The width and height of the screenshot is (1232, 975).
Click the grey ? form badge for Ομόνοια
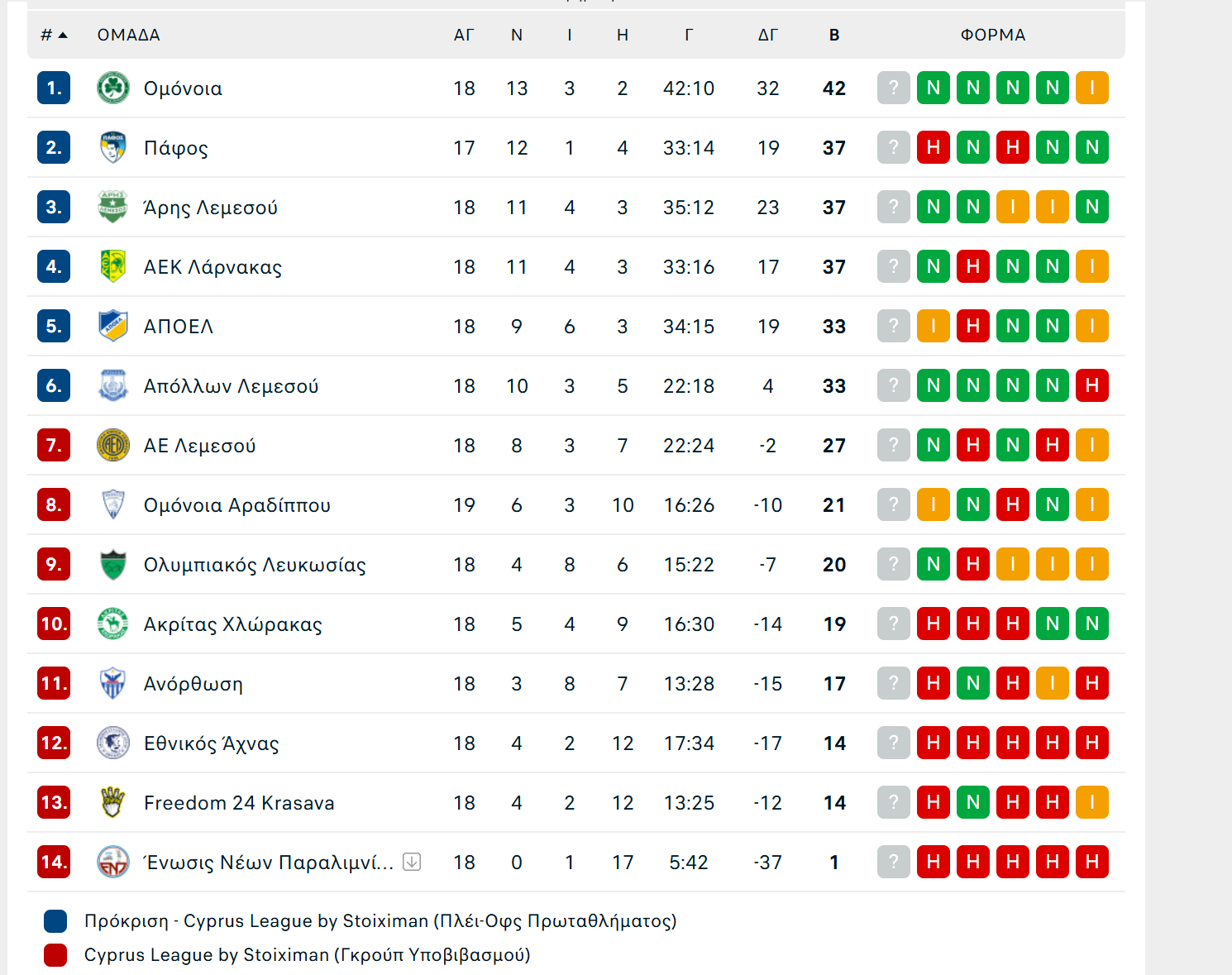point(894,88)
